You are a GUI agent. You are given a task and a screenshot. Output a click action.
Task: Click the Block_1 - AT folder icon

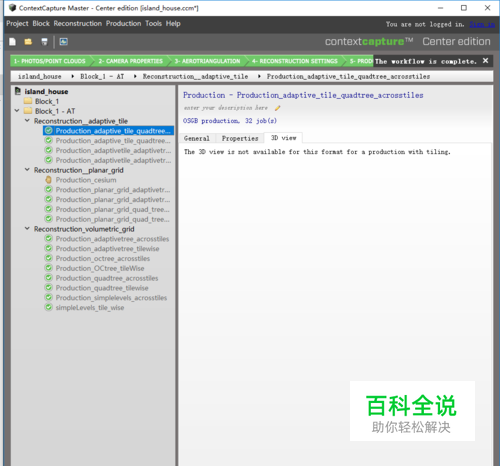point(28,111)
